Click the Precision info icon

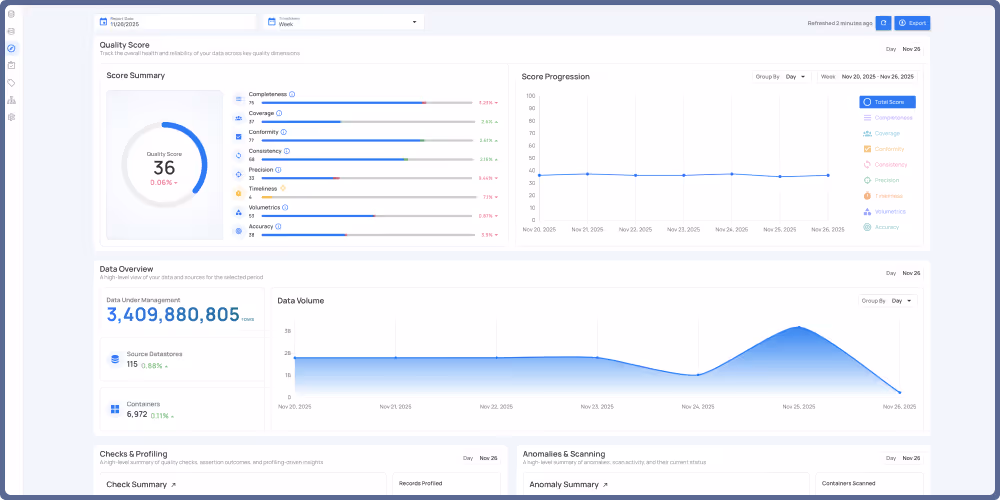tap(279, 170)
